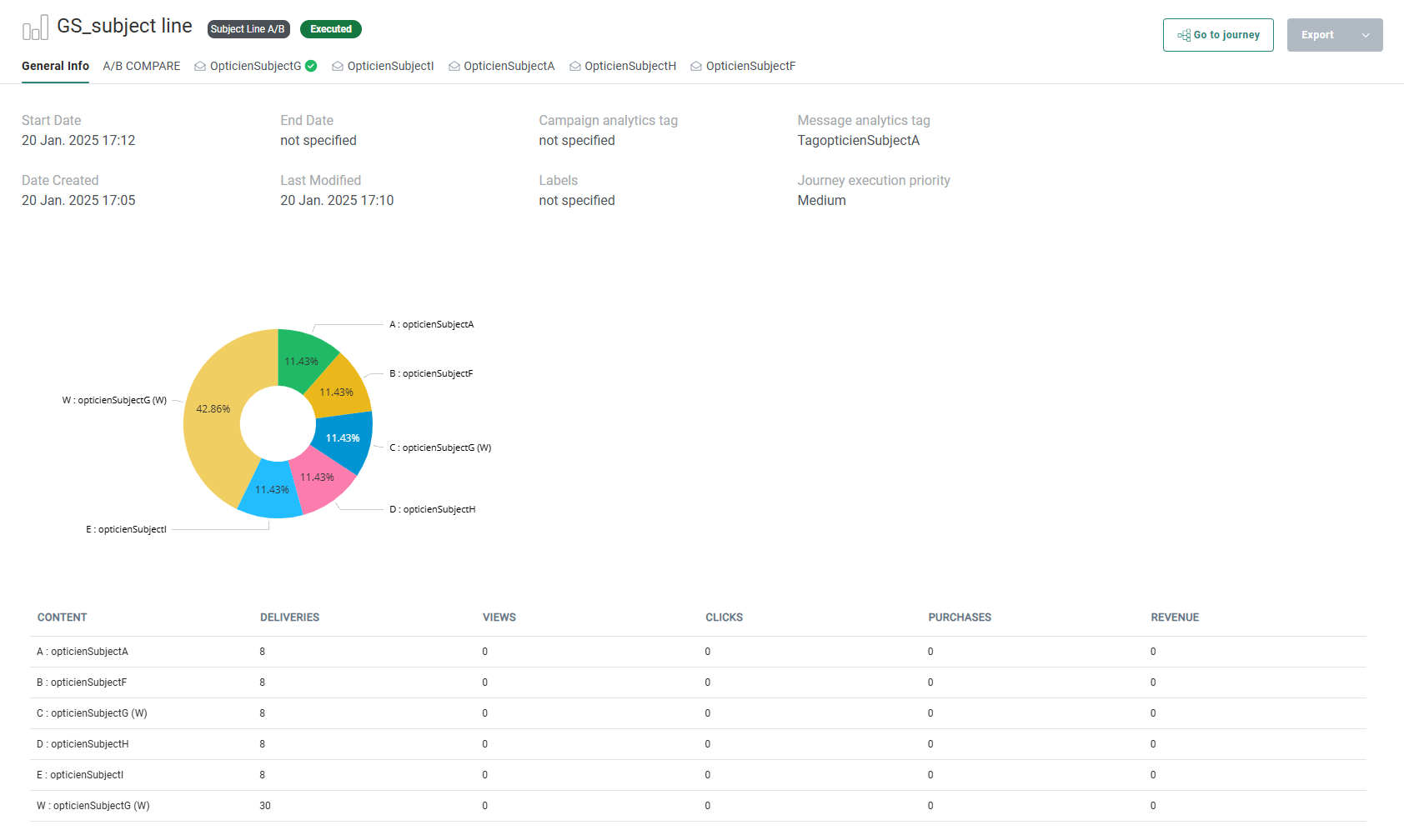1404x840 pixels.
Task: Click the envelope icon before OpticienSubjectH
Action: pos(575,67)
